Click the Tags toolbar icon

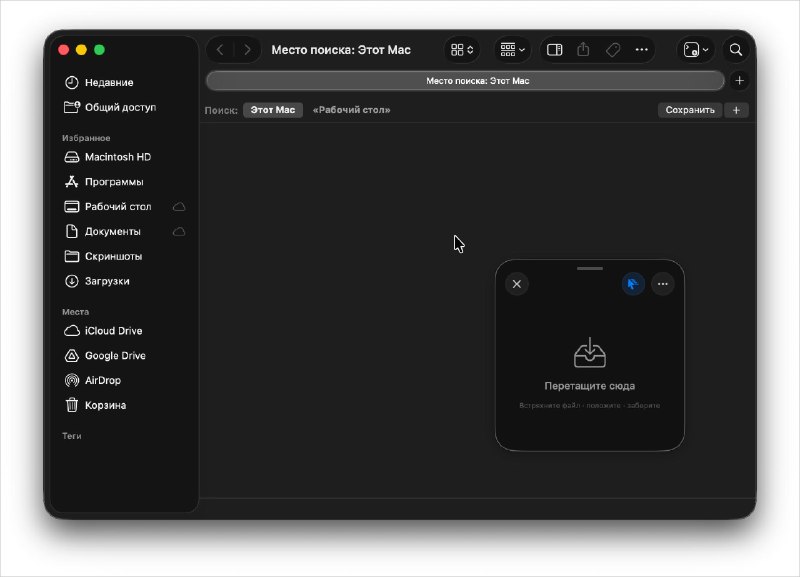613,50
